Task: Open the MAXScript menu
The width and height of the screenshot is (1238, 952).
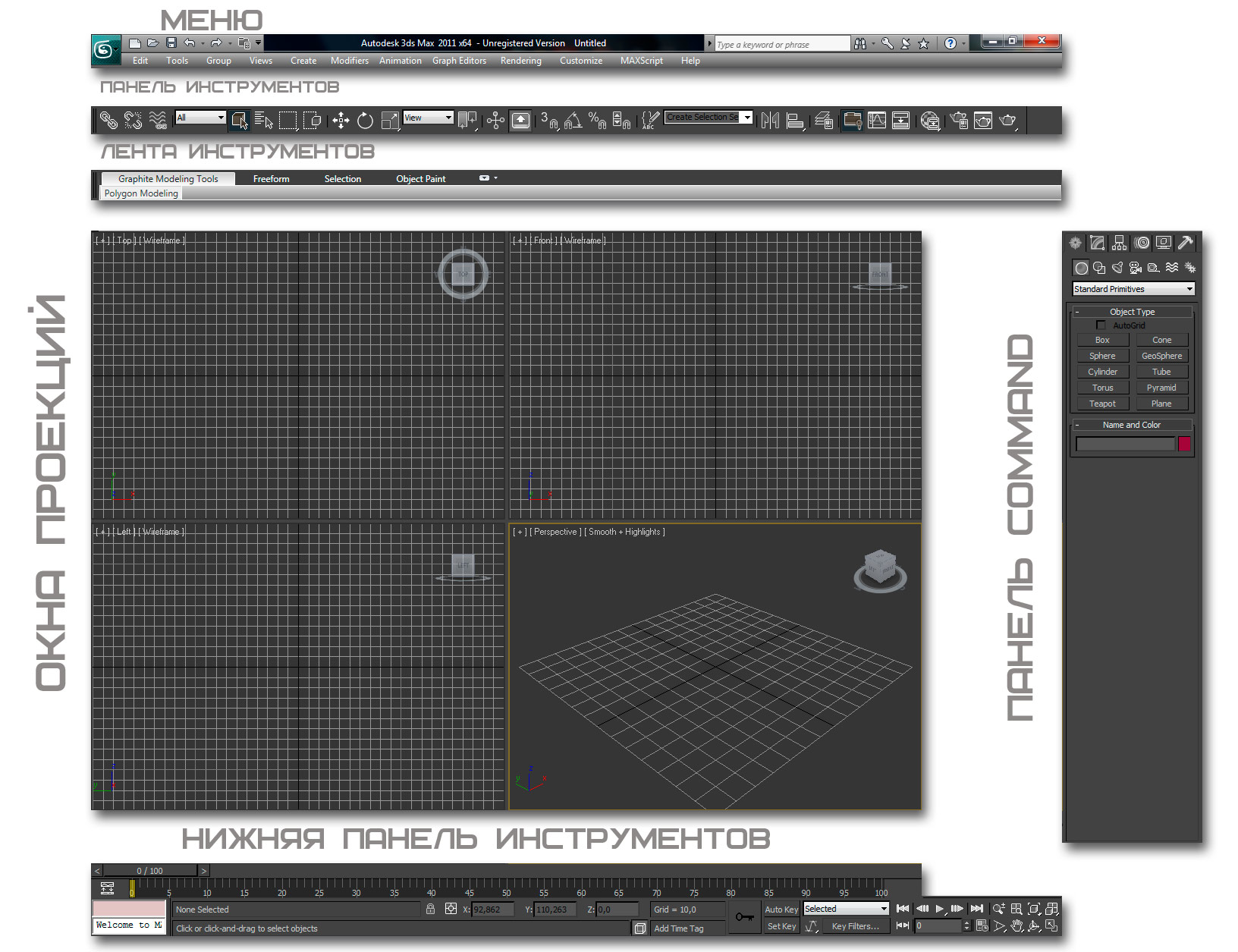Action: (x=642, y=61)
